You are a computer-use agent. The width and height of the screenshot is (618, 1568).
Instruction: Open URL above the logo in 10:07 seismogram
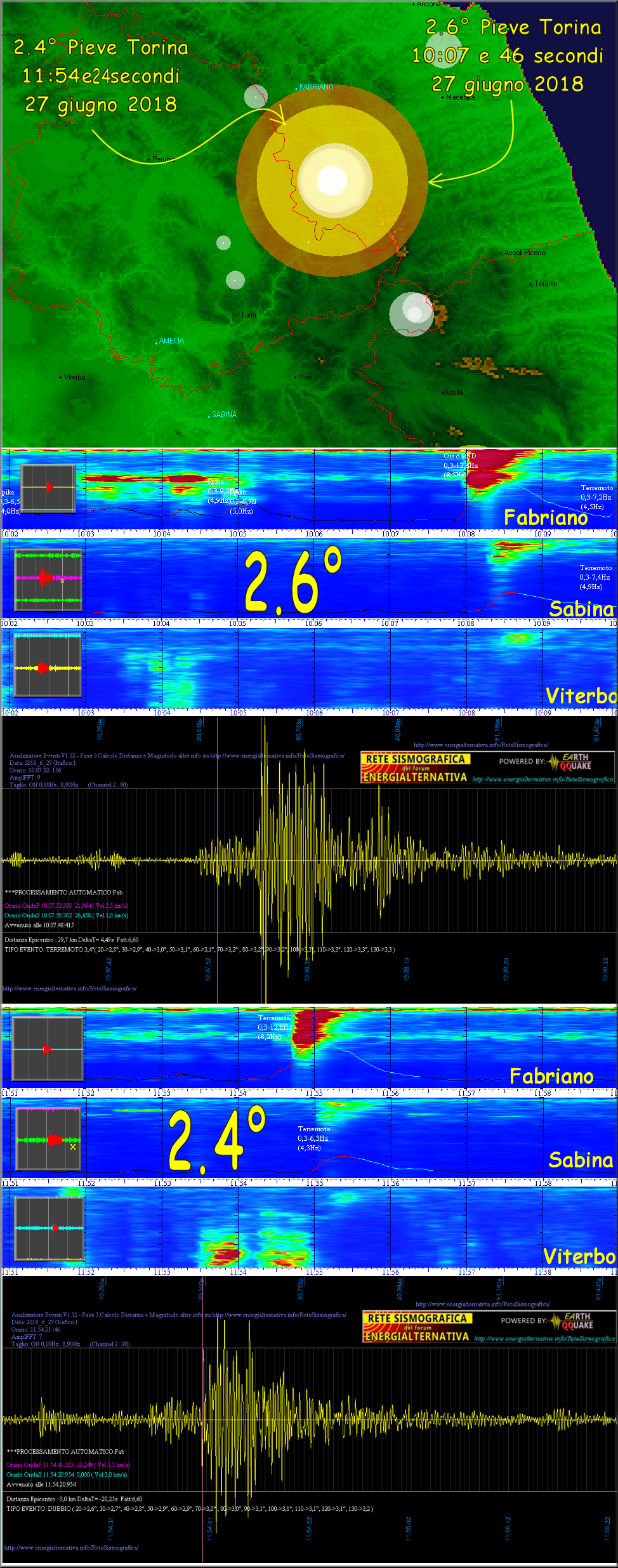tap(481, 745)
